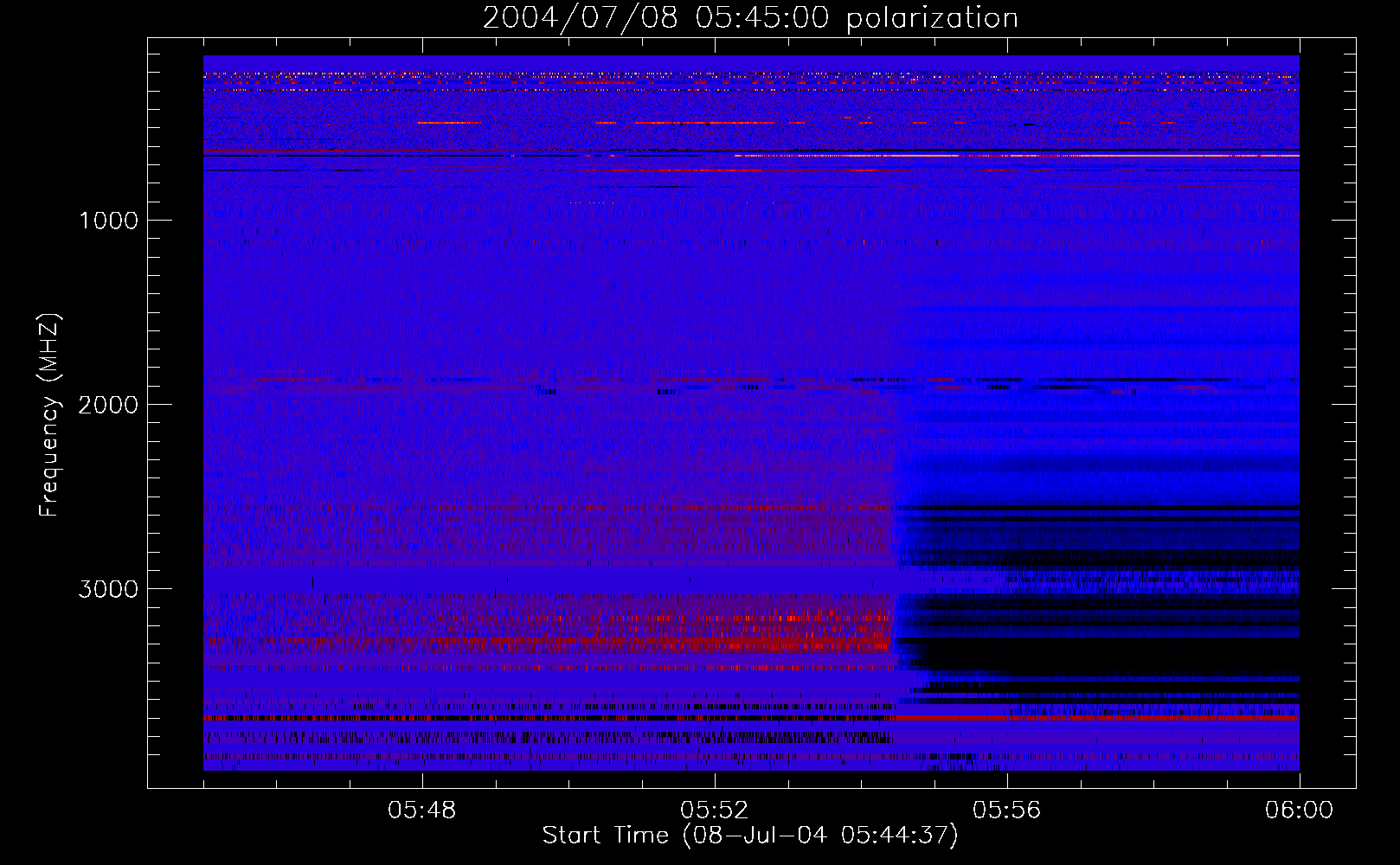Click the 05:56 time tick label
Screen dimensions: 1400x865
(x=1007, y=811)
